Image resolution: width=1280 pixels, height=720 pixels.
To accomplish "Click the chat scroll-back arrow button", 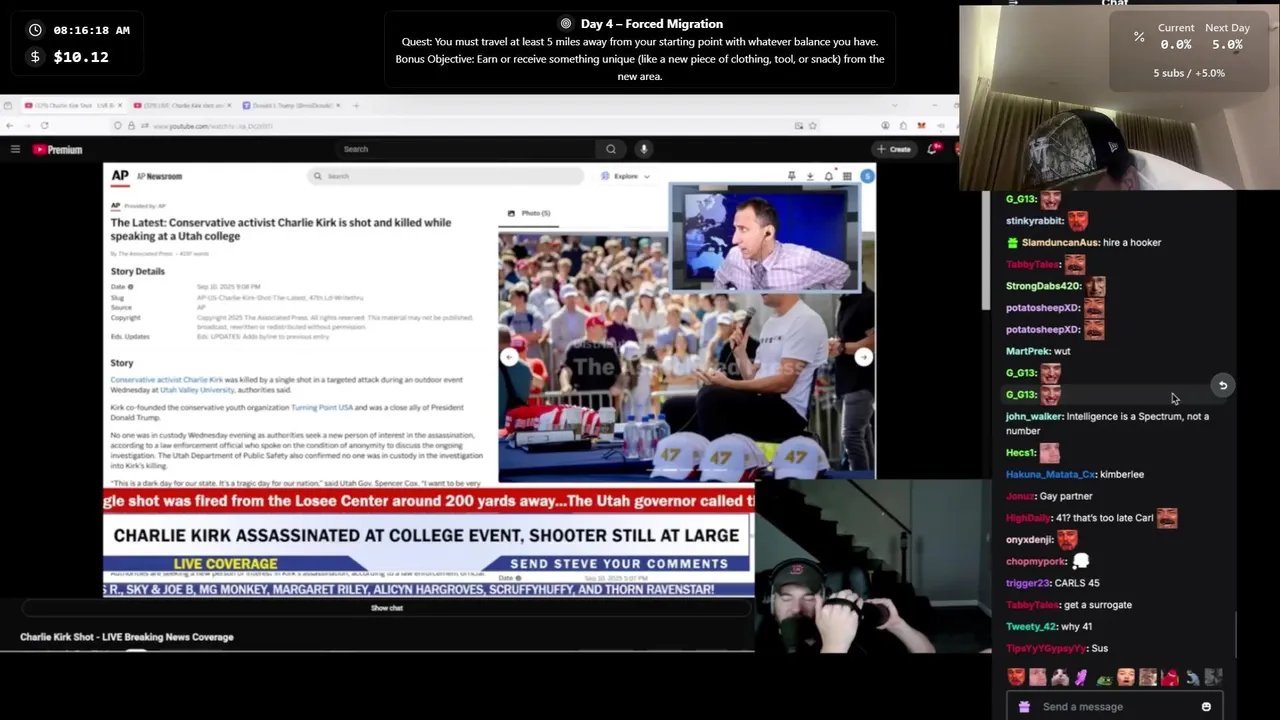I will [x=1222, y=385].
